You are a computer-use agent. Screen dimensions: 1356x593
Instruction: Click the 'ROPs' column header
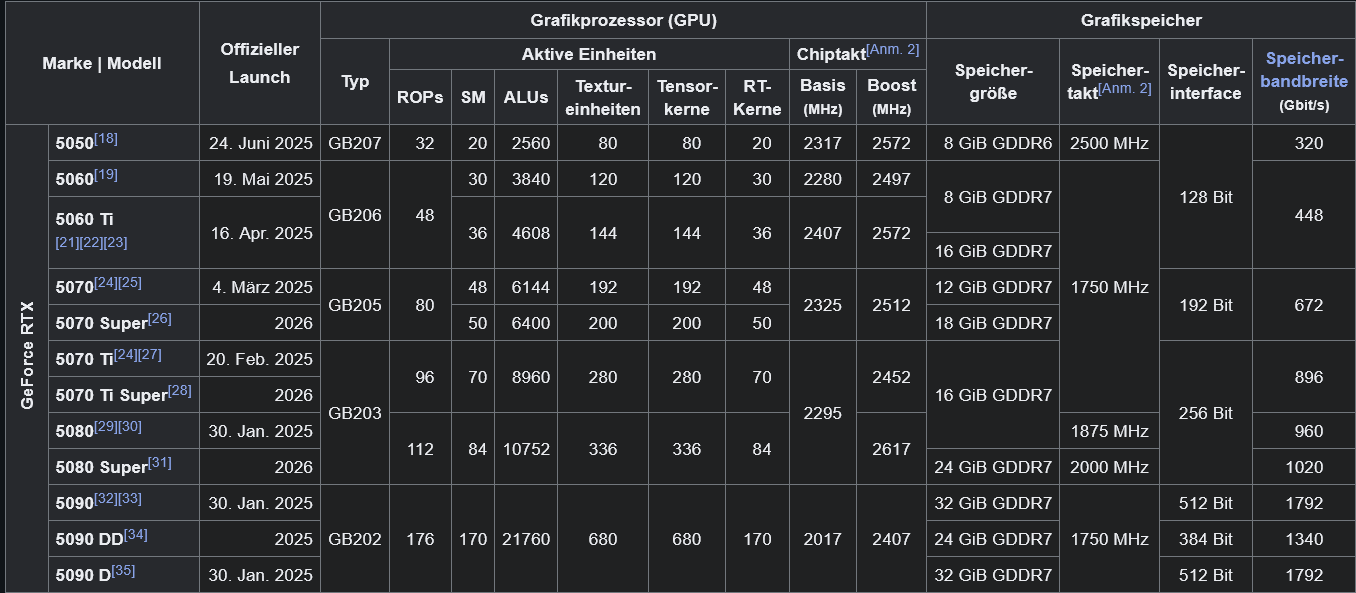(x=420, y=97)
